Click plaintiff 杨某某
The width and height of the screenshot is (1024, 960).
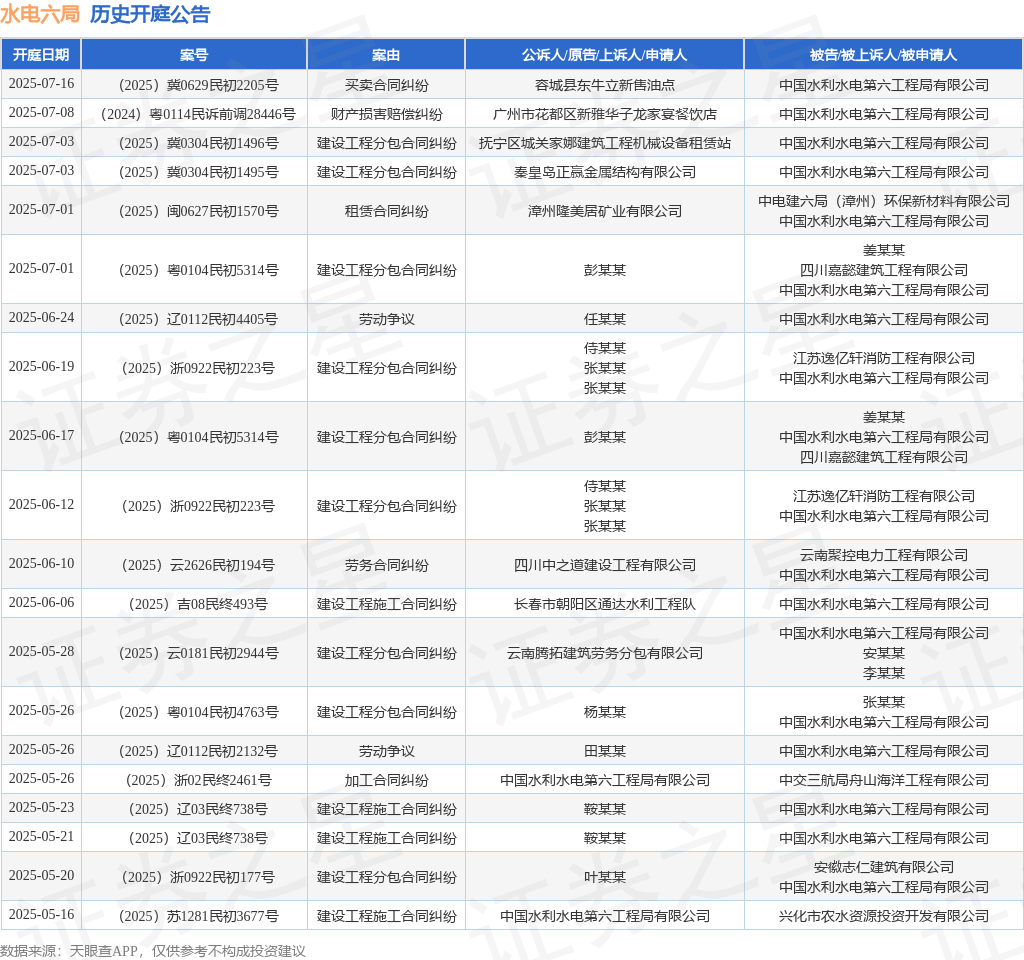pos(604,712)
